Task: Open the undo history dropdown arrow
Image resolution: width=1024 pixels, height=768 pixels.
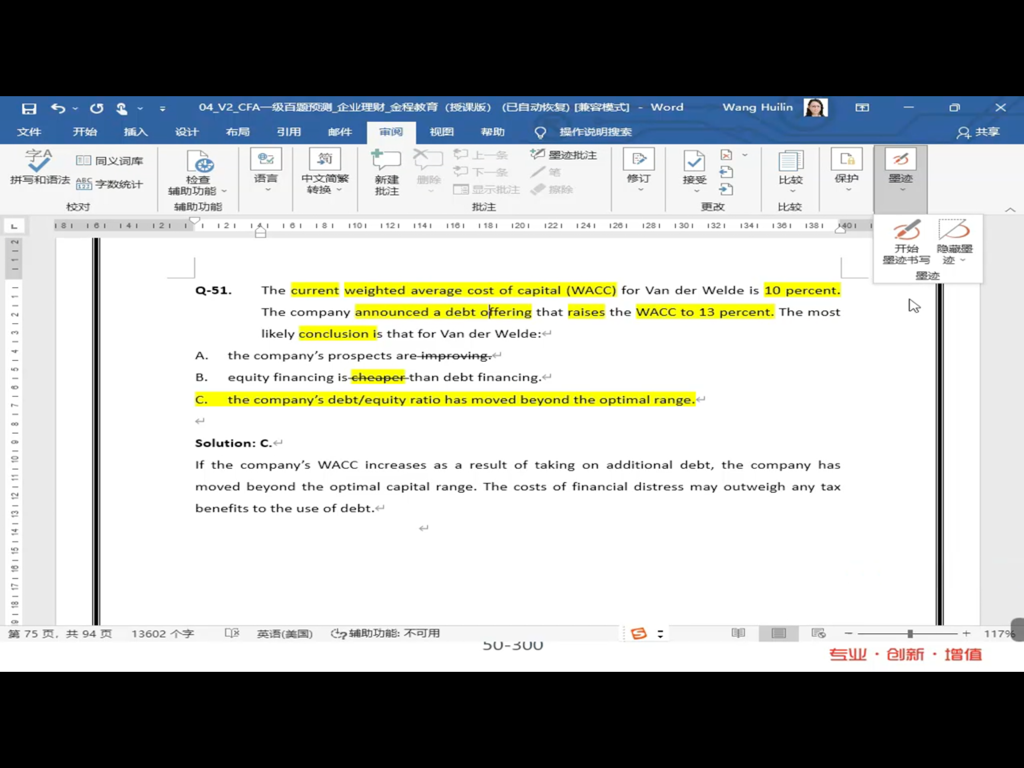Action: click(x=75, y=108)
